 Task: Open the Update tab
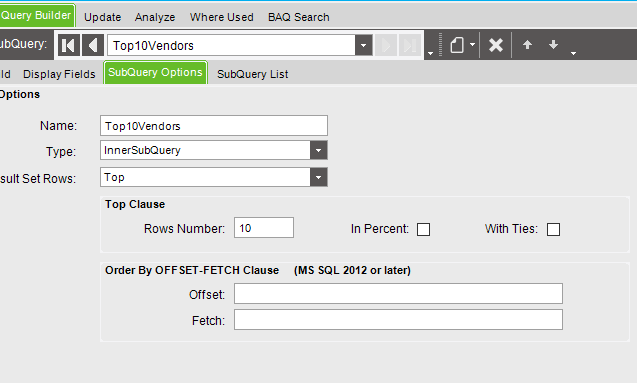102,17
